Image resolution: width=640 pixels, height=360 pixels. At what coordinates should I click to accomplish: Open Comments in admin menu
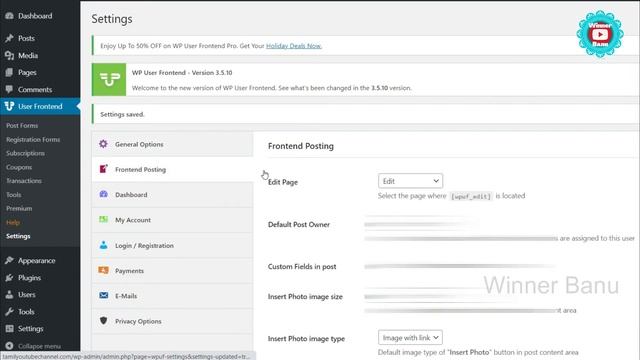35,89
